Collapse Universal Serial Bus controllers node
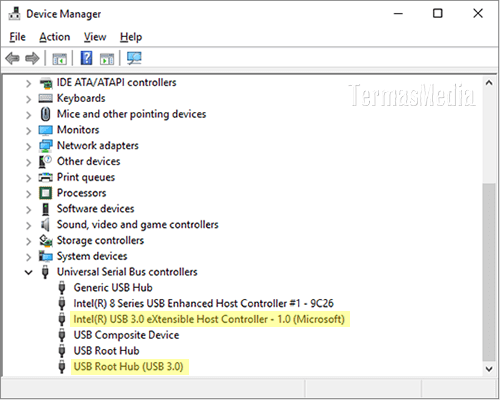The width and height of the screenshot is (500, 400). click(29, 272)
